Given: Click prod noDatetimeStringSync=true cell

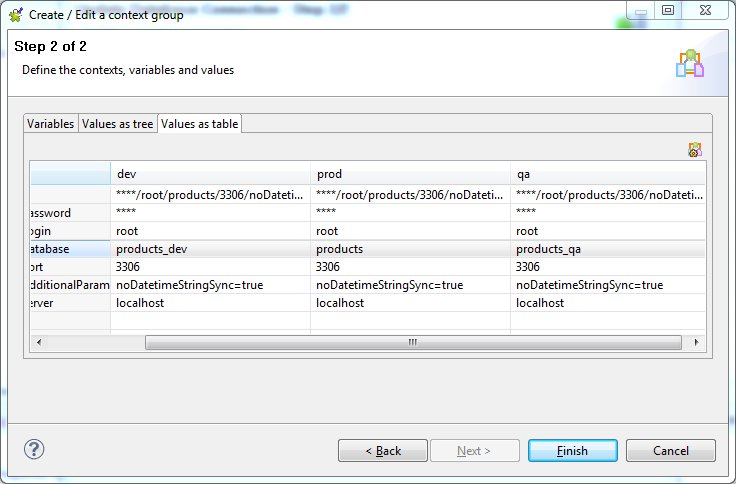Looking at the screenshot, I should [410, 285].
